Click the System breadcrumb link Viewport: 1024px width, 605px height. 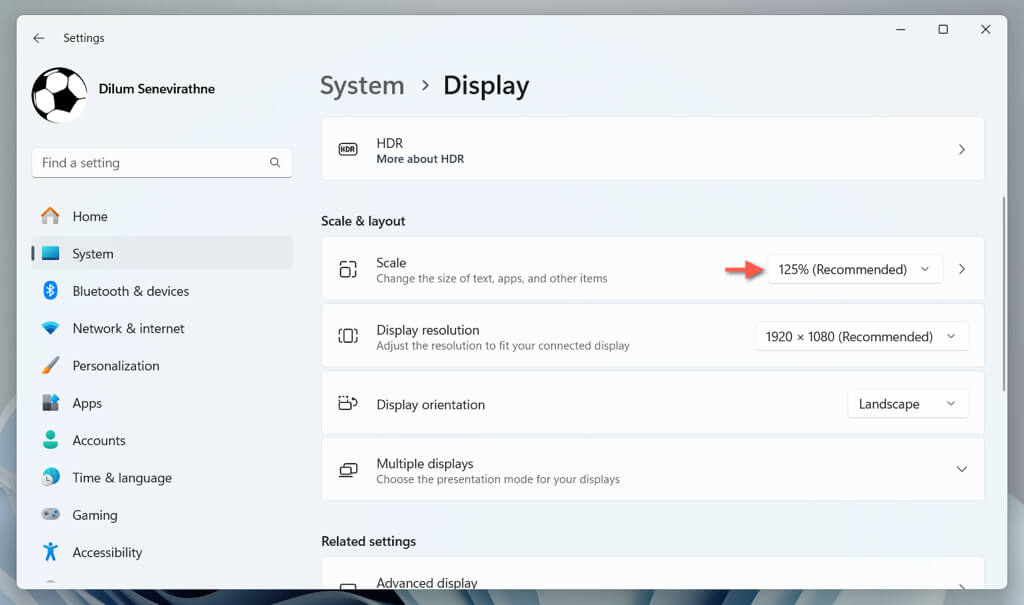click(x=362, y=86)
